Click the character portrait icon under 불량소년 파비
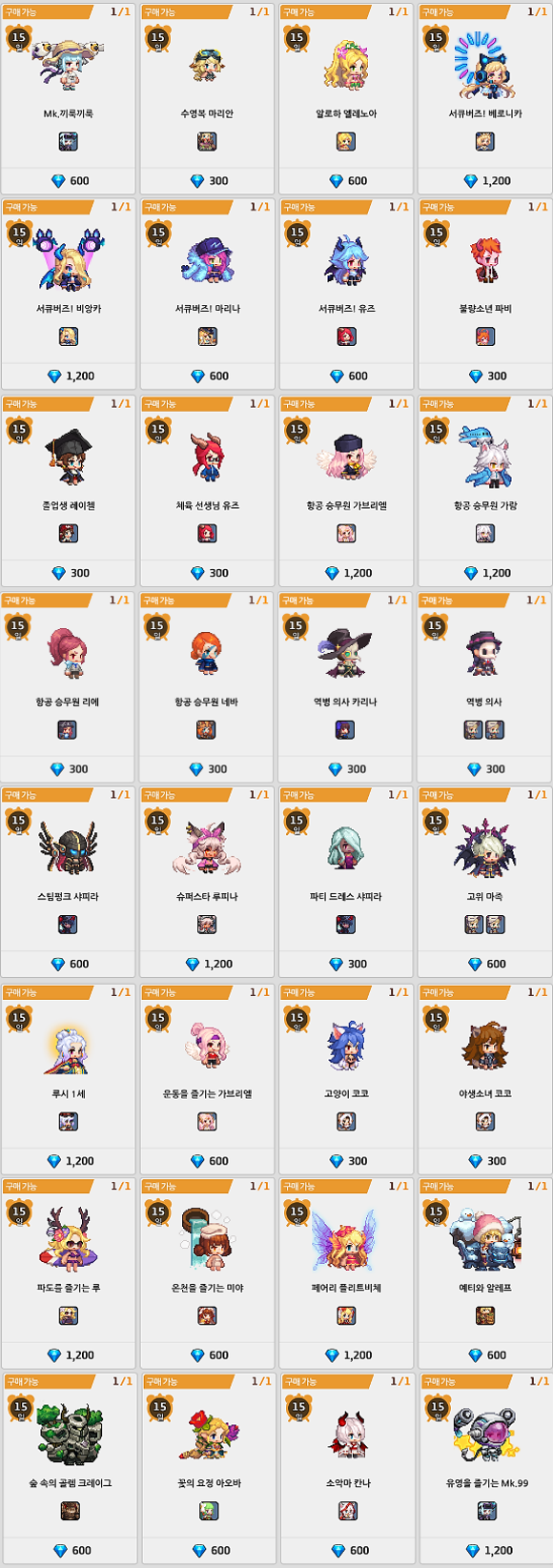Viewport: 553px width, 1568px height. [x=485, y=336]
